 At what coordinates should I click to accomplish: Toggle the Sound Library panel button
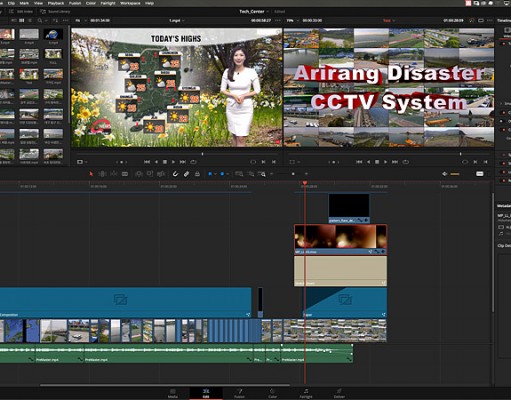tap(55, 11)
